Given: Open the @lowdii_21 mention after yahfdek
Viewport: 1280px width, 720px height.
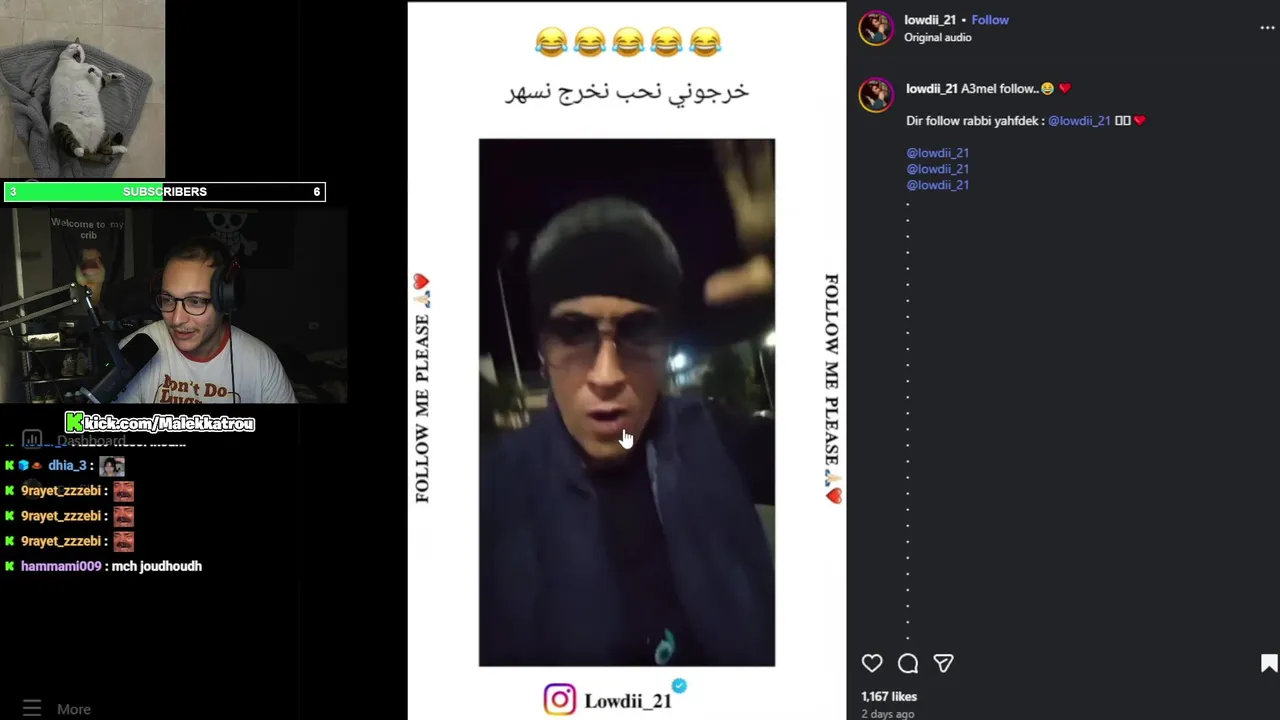Looking at the screenshot, I should 1079,121.
